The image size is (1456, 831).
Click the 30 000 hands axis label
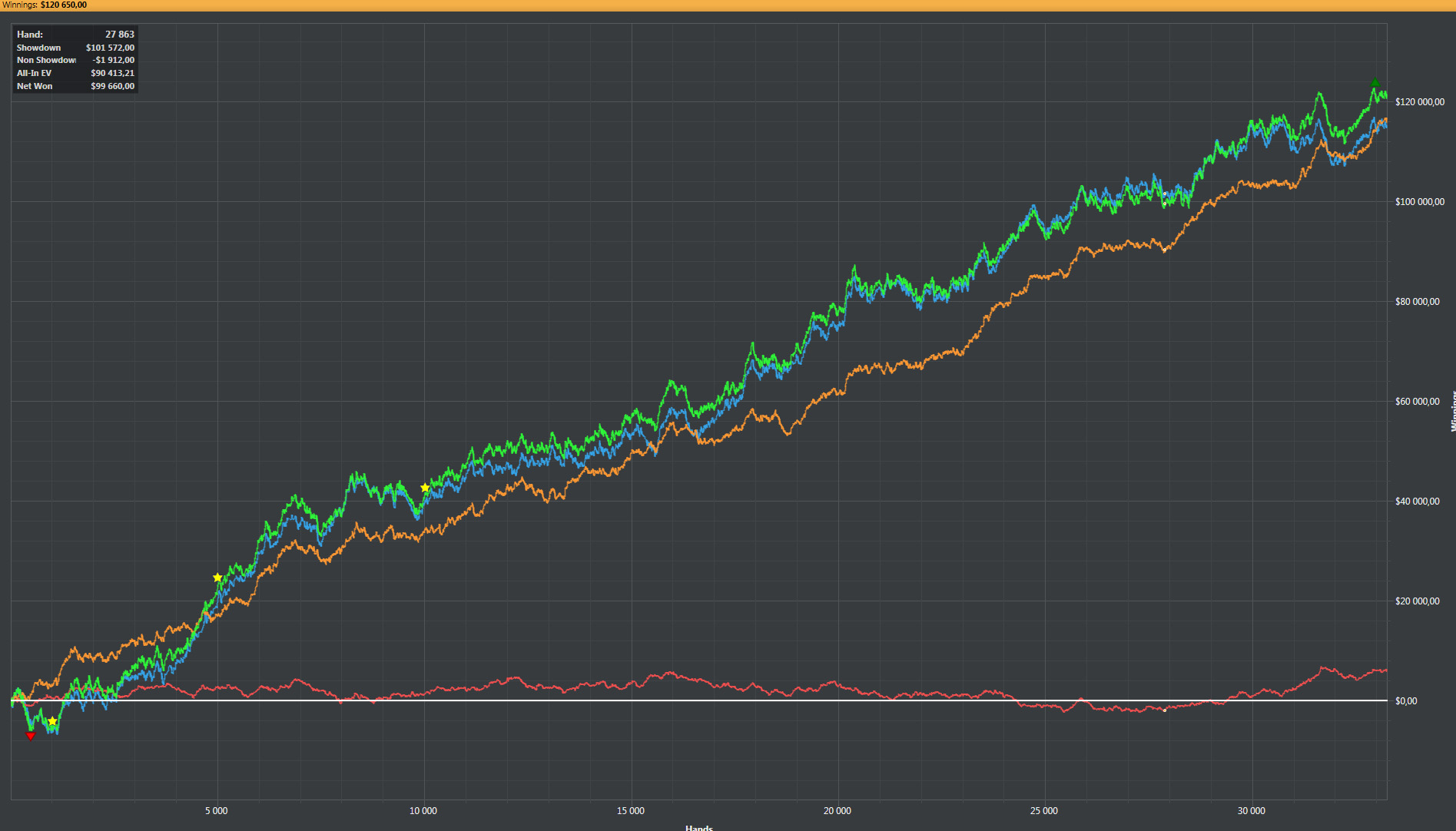(x=1251, y=811)
